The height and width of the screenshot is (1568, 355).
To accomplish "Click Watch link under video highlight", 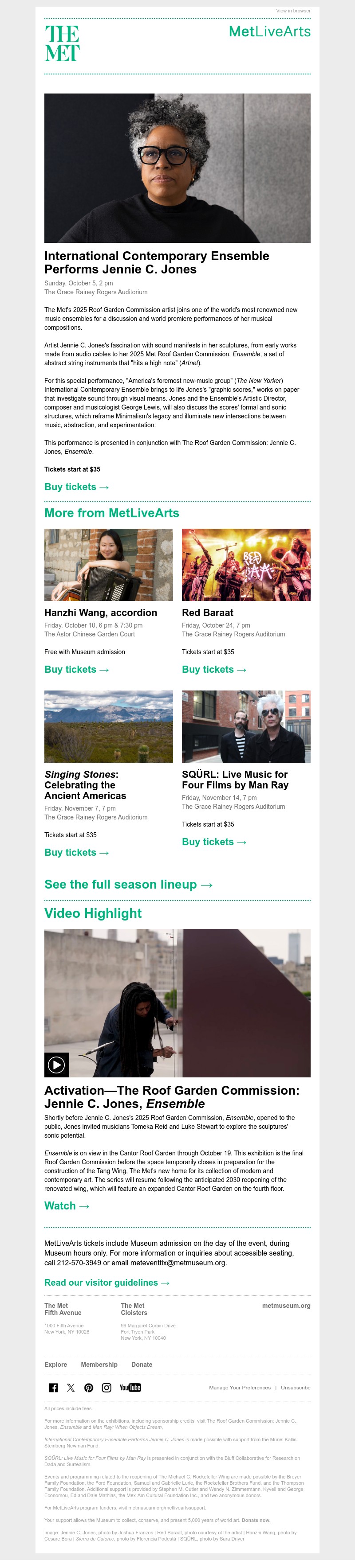I will (x=67, y=1206).
